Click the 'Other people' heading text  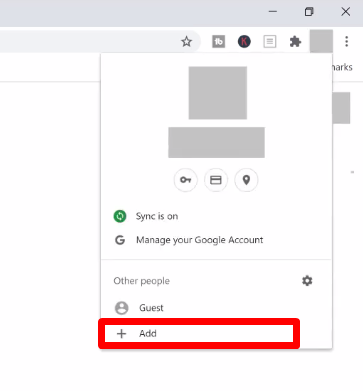[142, 281]
